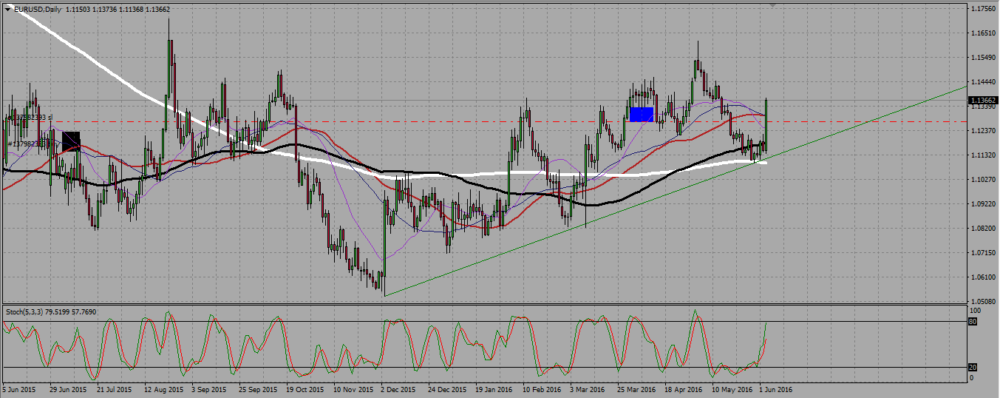Select the black rectangle object near June 2015
The image size is (1000, 398).
[71, 141]
